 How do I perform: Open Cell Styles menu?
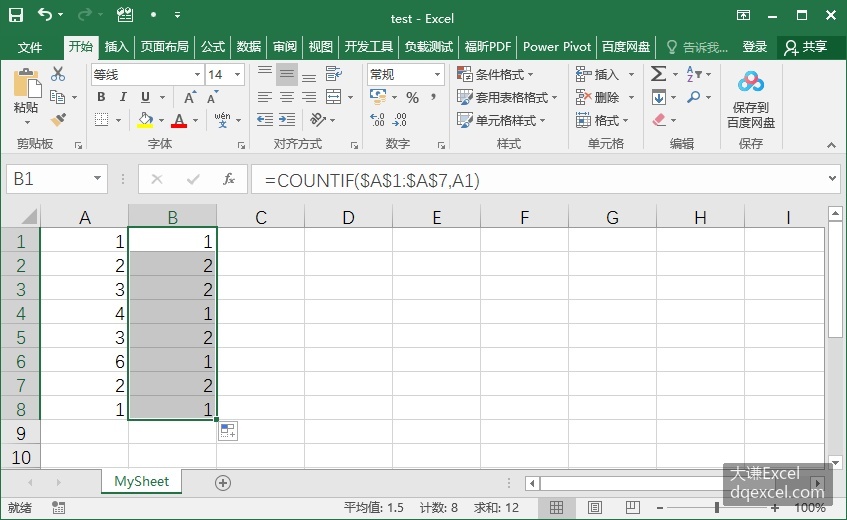(501, 120)
